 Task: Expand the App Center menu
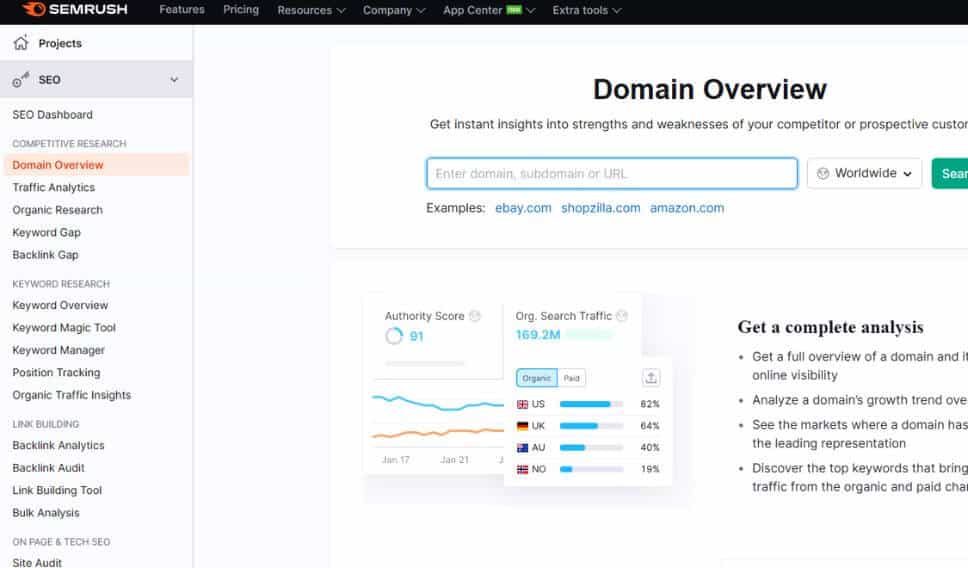click(488, 10)
